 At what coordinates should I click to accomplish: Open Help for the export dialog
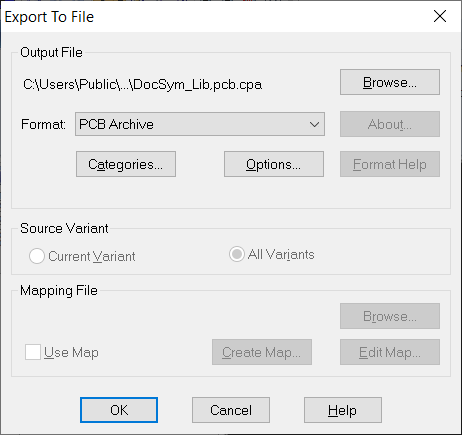click(x=343, y=410)
